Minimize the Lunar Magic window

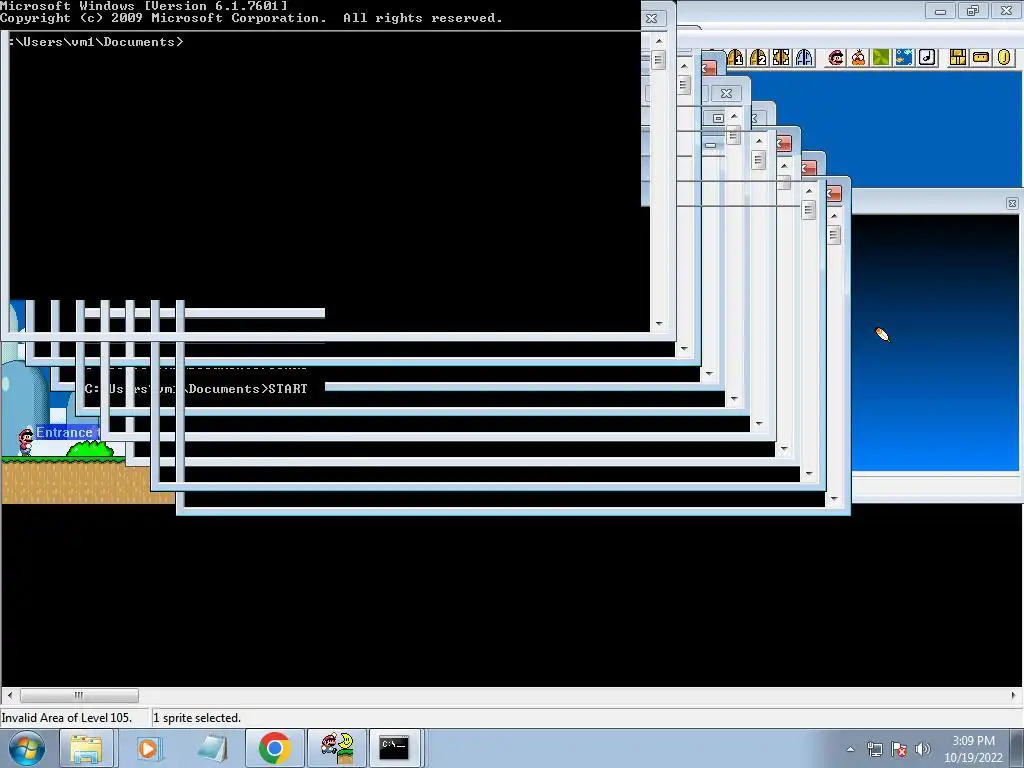point(940,11)
